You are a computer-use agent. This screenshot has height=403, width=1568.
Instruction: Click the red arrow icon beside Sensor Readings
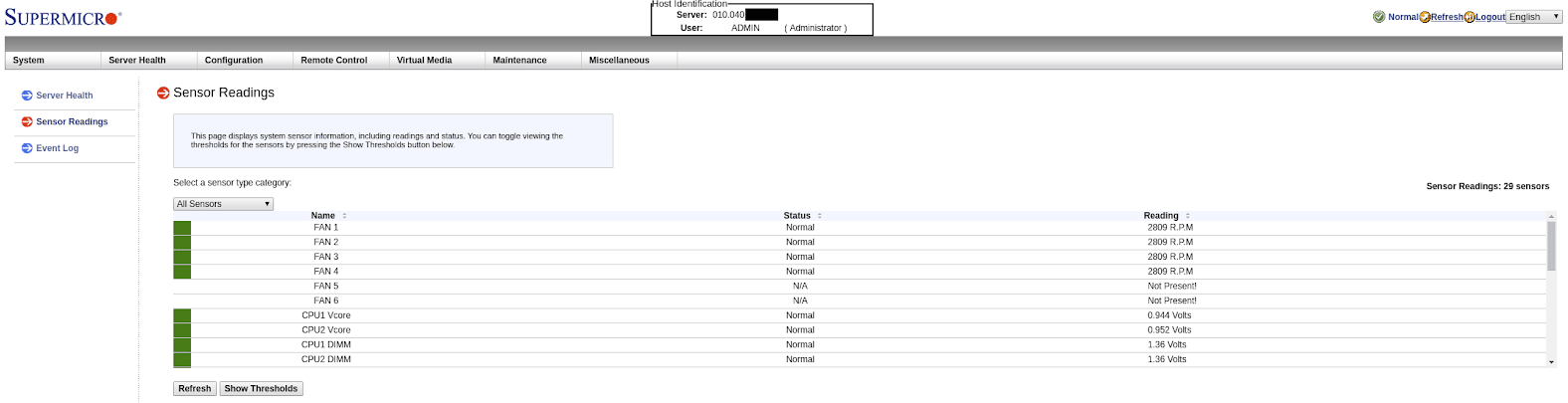click(27, 121)
